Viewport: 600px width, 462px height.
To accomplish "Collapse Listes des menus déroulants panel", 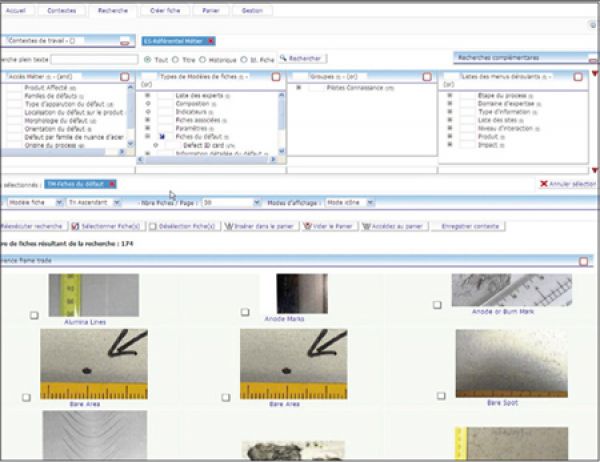I will click(x=578, y=77).
